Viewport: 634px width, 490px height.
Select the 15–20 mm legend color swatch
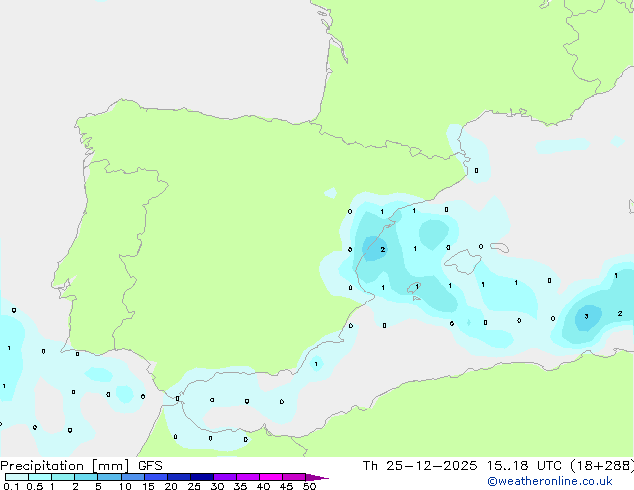tap(156, 477)
